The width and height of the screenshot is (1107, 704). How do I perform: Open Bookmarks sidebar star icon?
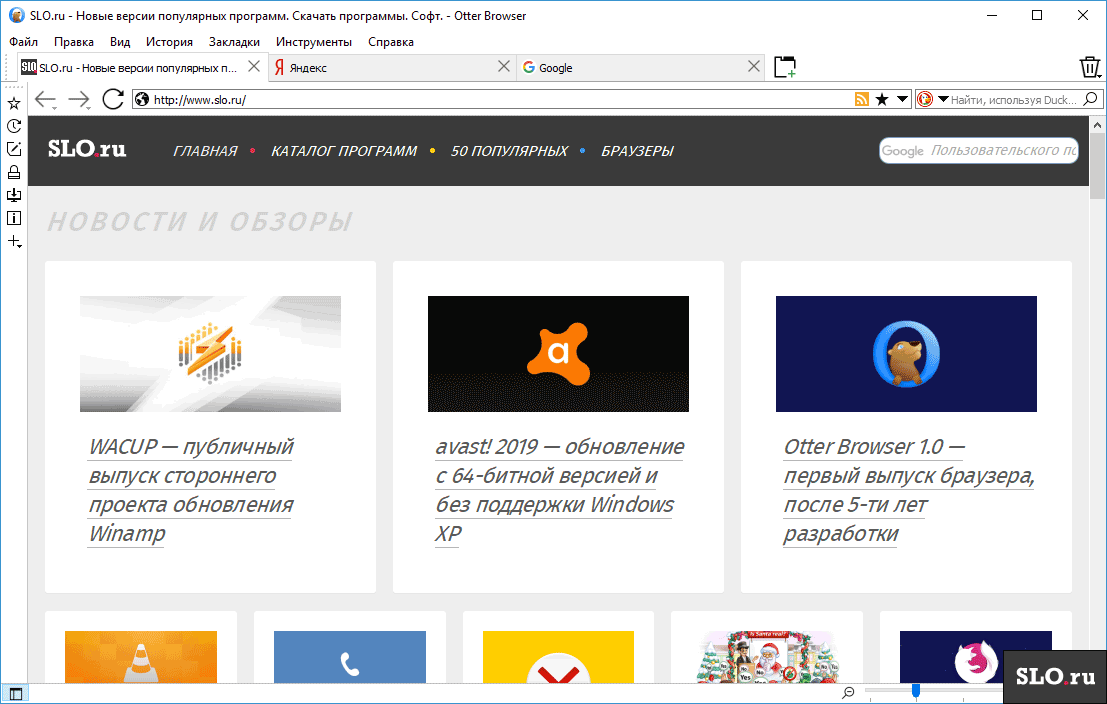pyautogui.click(x=14, y=104)
